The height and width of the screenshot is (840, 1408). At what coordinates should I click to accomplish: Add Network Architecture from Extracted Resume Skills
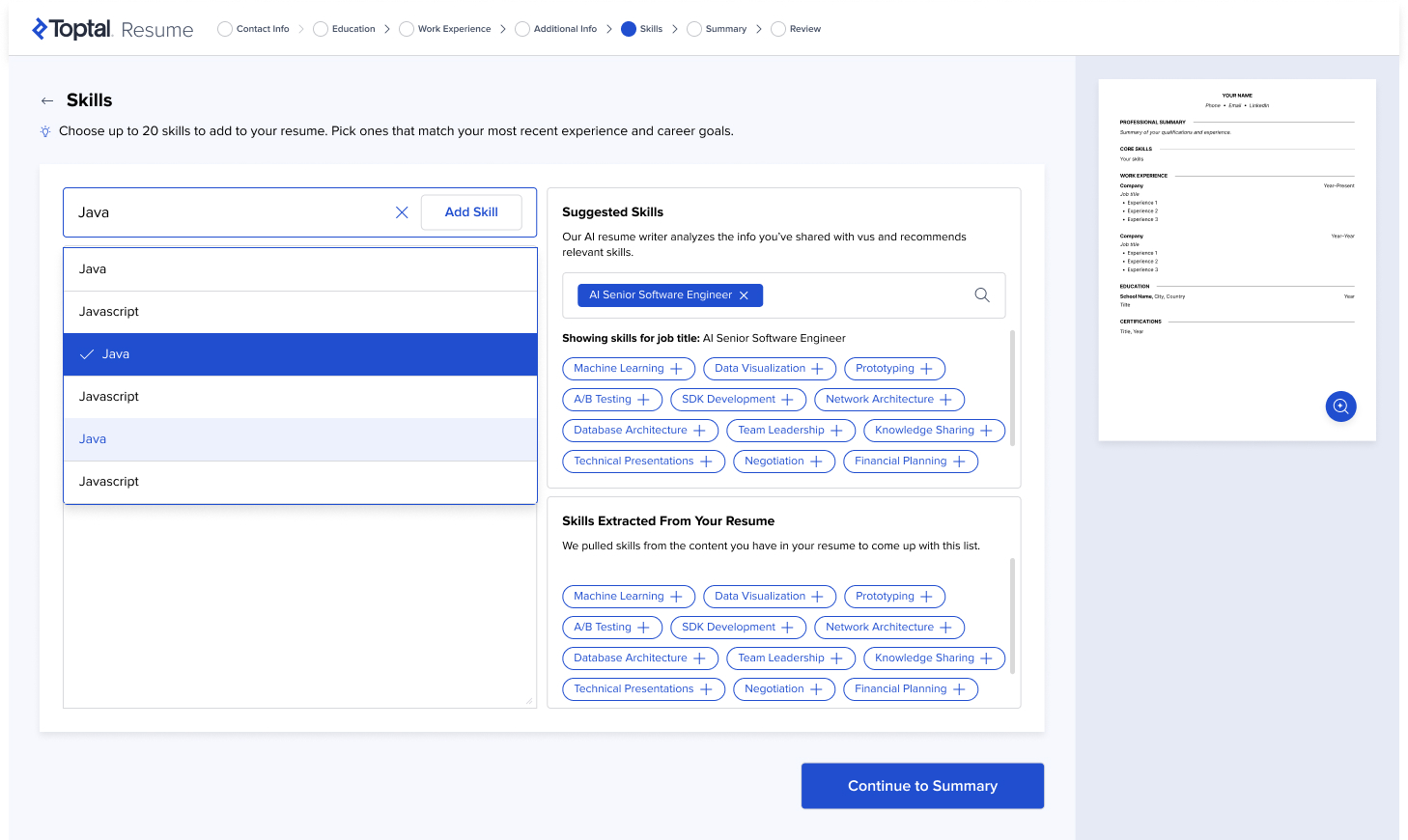tap(889, 628)
